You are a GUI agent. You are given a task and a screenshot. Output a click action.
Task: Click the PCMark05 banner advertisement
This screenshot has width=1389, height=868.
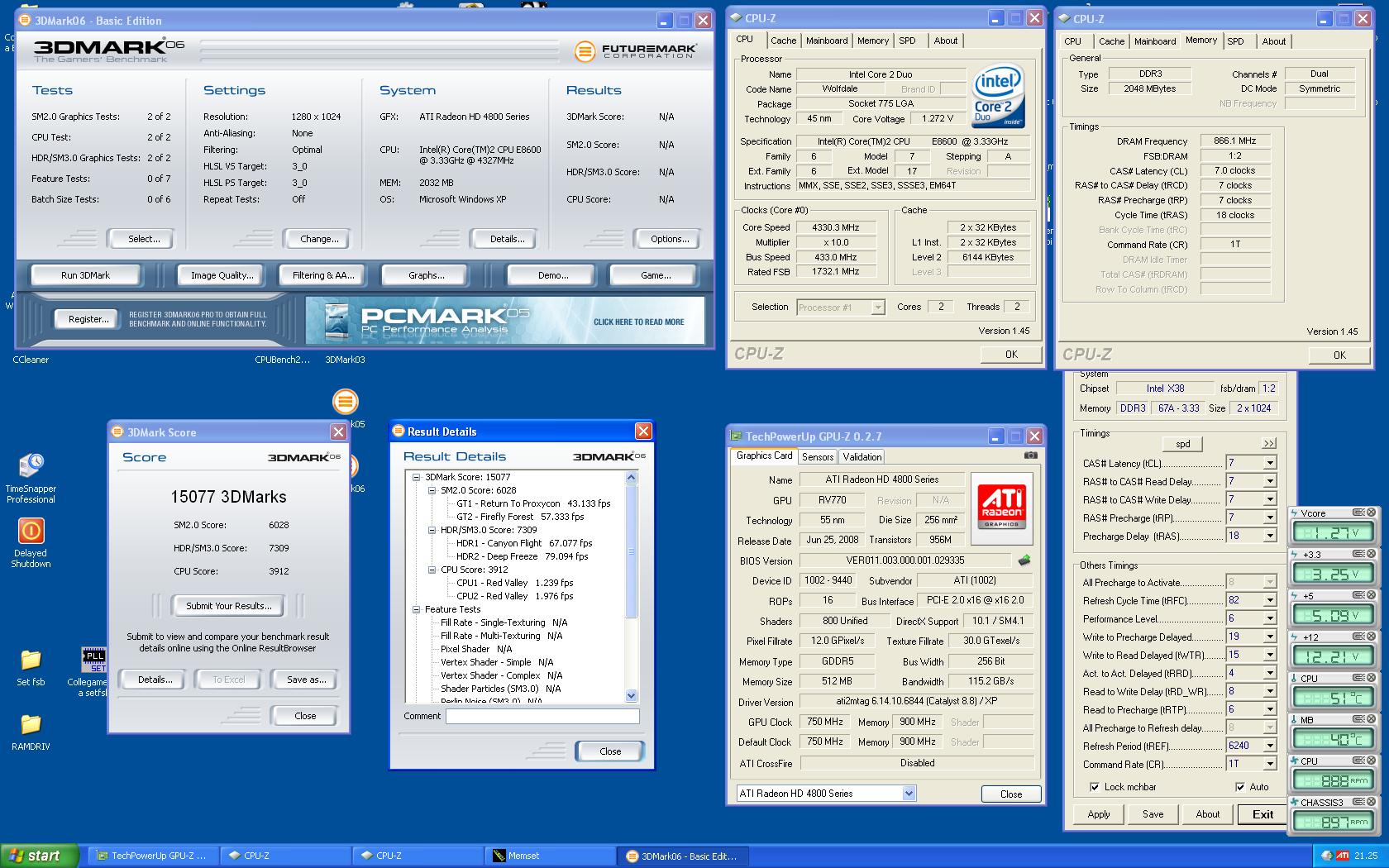pyautogui.click(x=505, y=321)
